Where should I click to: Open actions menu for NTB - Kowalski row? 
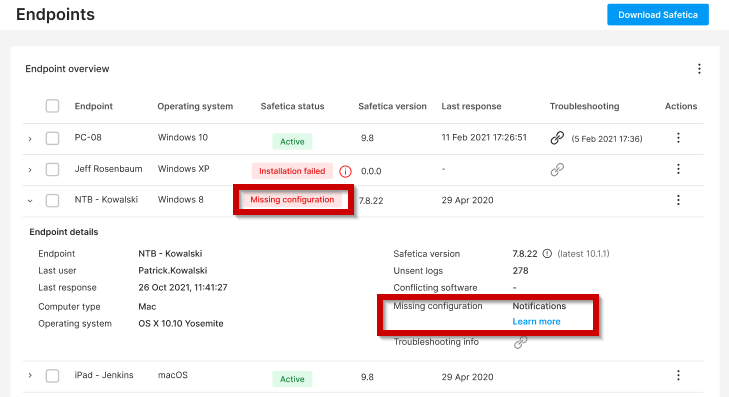tap(678, 200)
